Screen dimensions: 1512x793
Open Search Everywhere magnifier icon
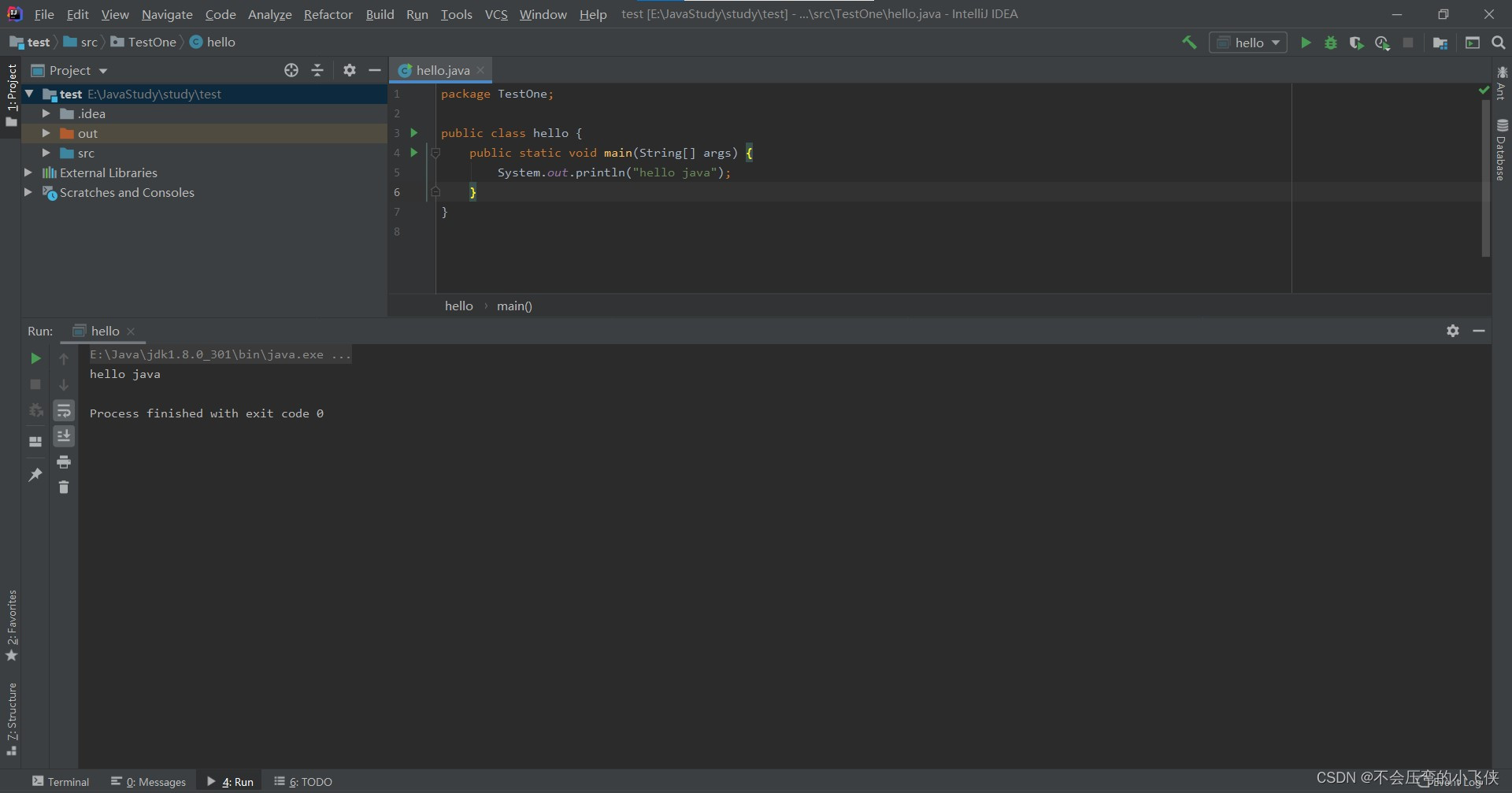1499,43
